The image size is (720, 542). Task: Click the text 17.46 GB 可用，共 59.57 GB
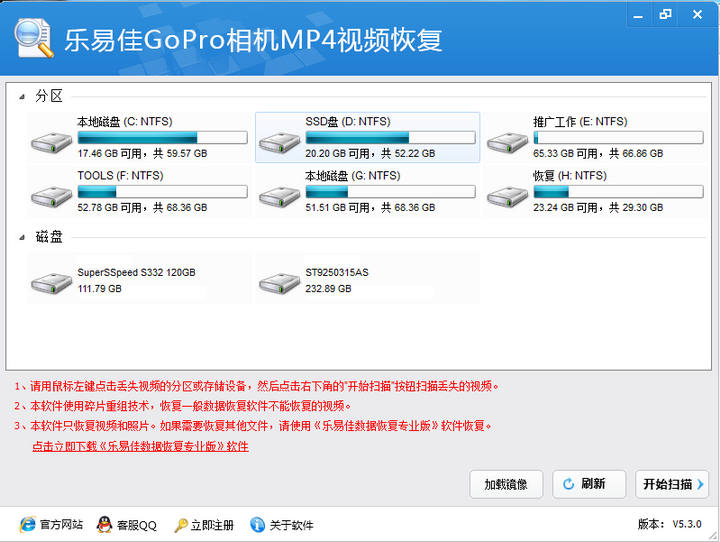tap(142, 153)
